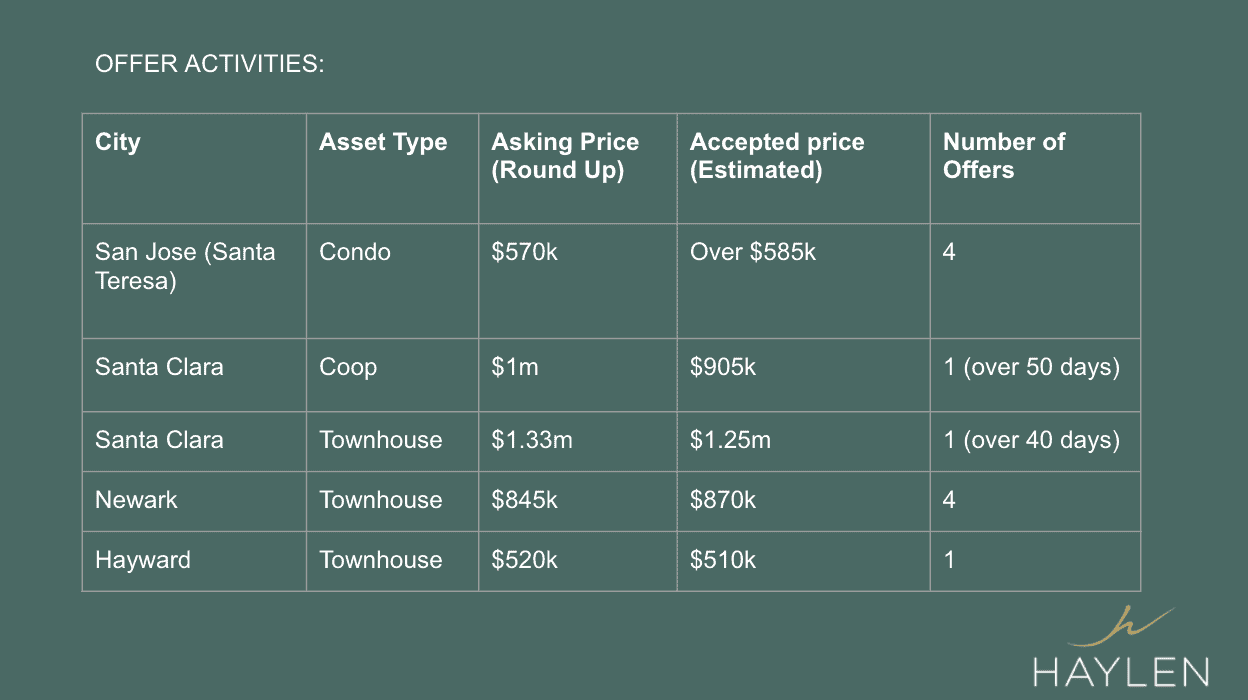The image size is (1248, 700).
Task: Click the $870k accepted price cell
Action: pyautogui.click(x=804, y=501)
